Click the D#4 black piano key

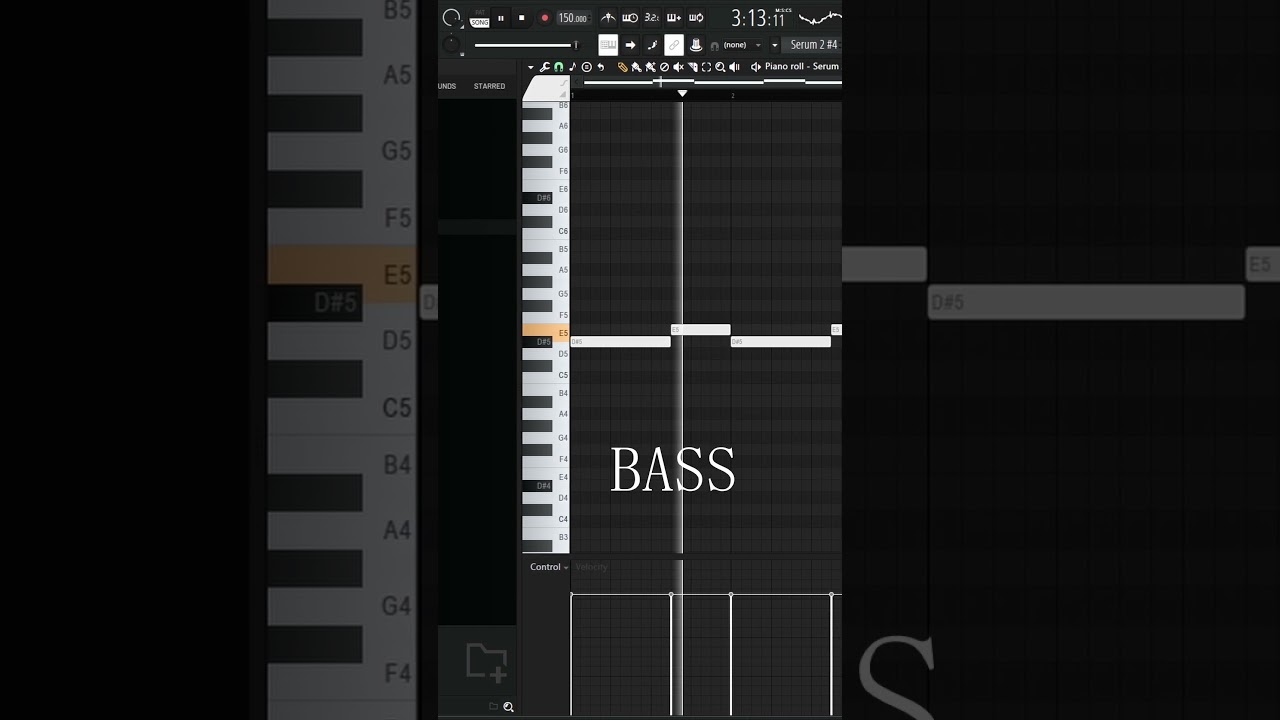[x=538, y=486]
